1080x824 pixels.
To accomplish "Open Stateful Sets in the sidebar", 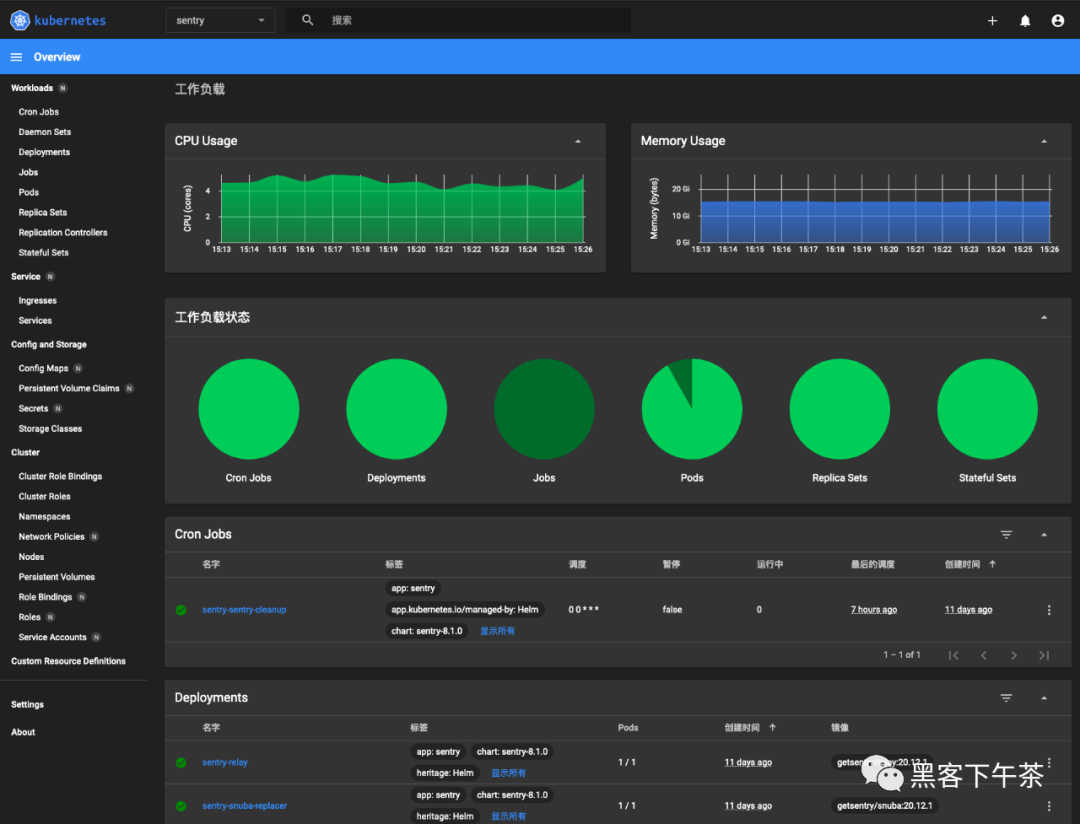I will pos(43,253).
